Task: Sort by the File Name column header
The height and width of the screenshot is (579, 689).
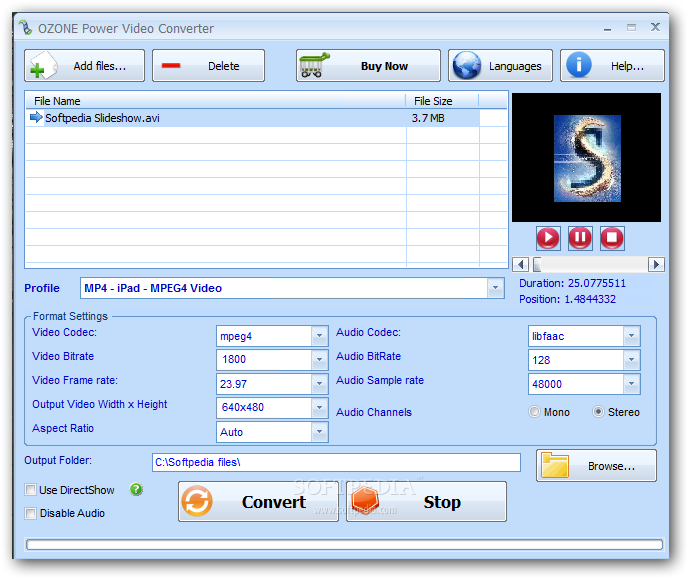Action: 215,101
